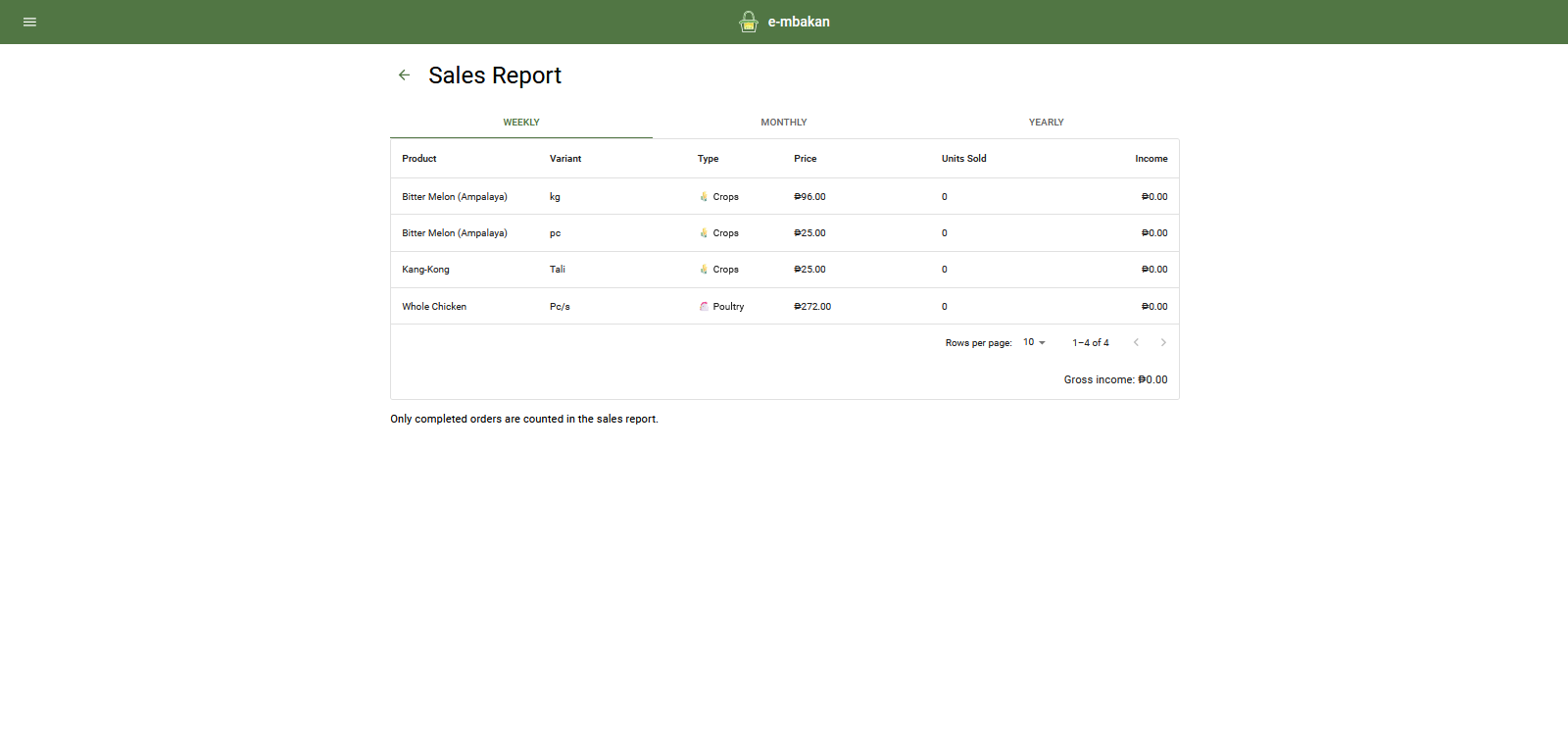Click the Units Sold column header
This screenshot has width=1568, height=751.
(963, 159)
